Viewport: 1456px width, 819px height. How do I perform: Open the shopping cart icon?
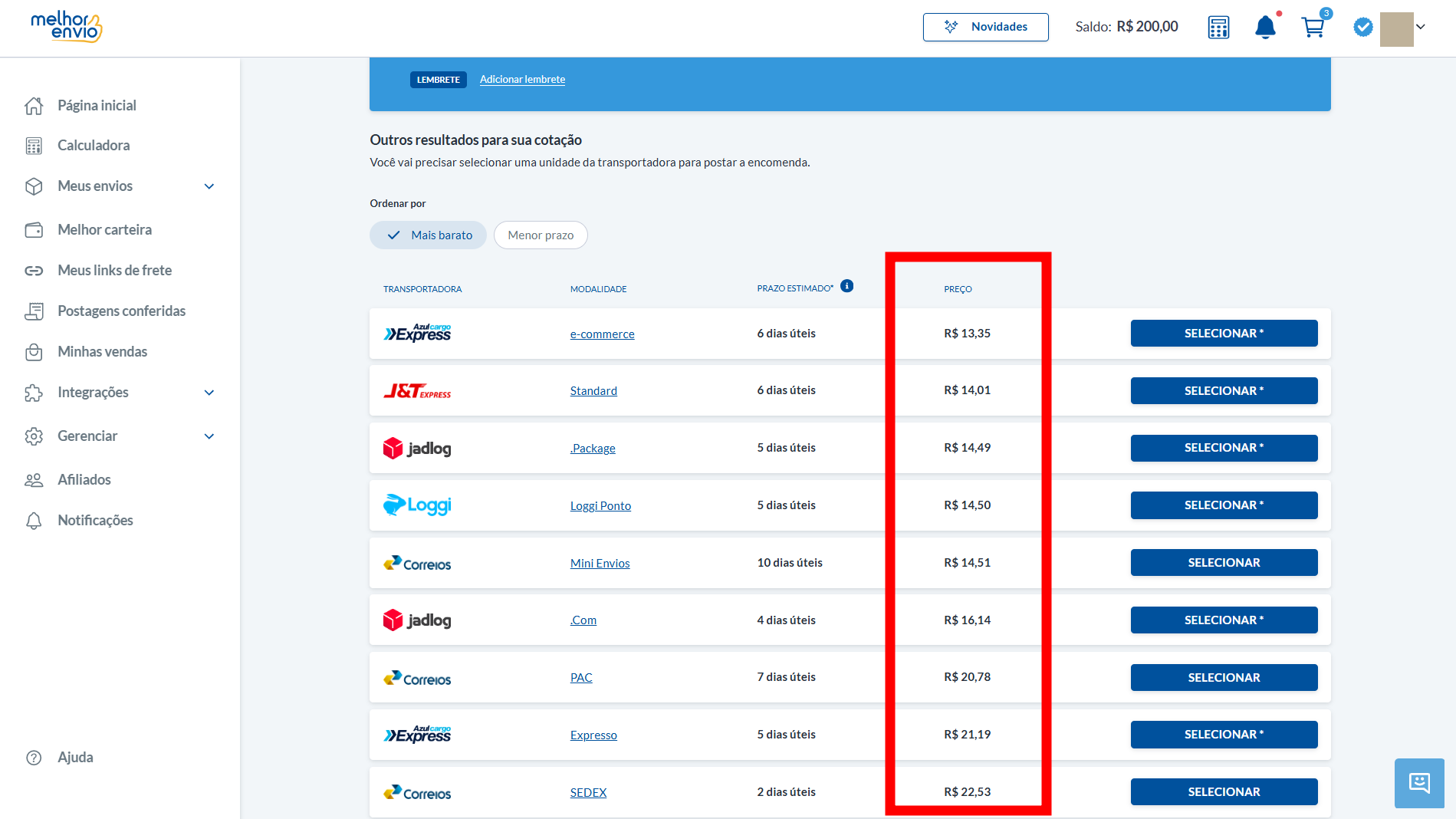pos(1313,28)
